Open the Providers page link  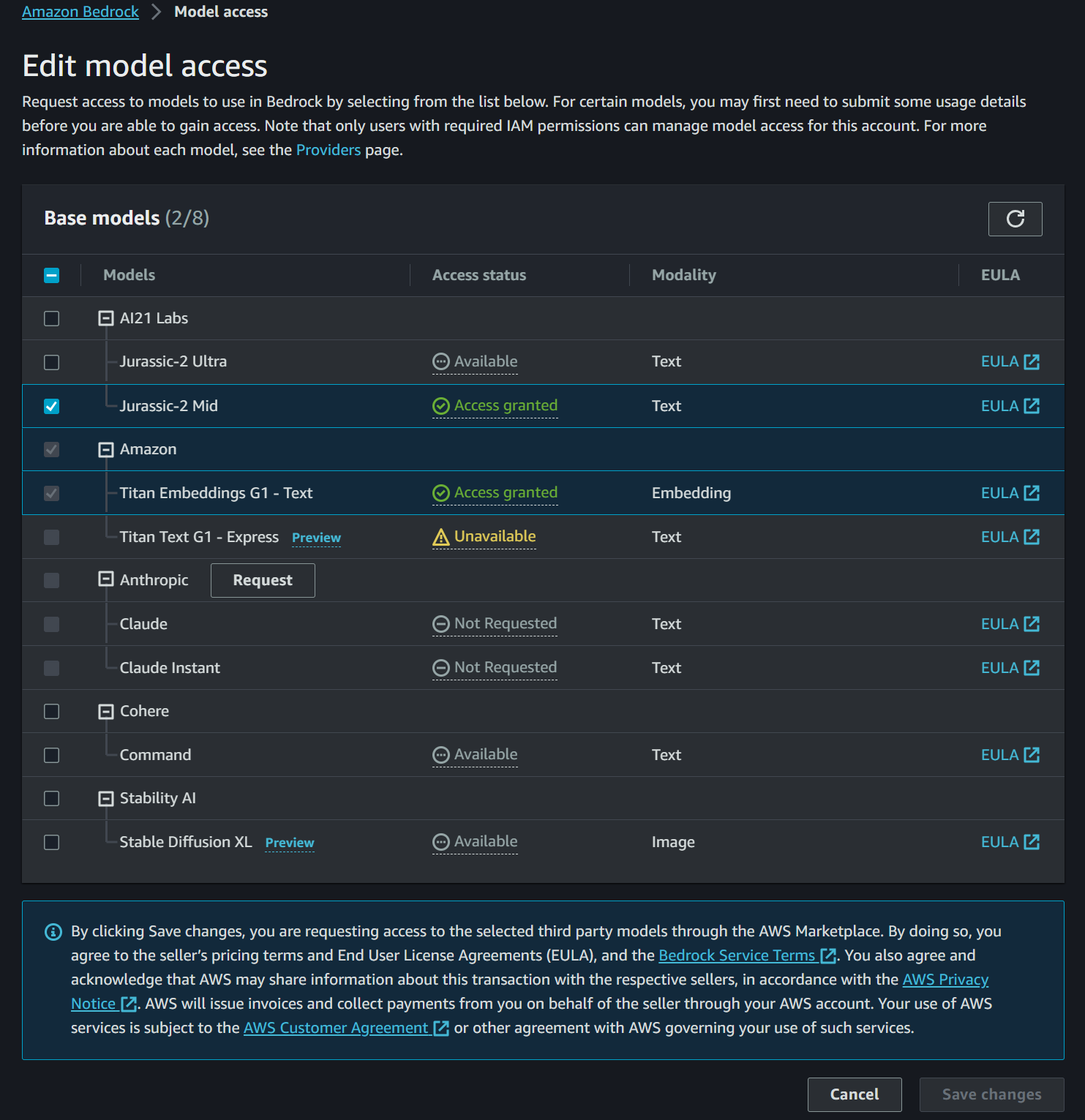click(x=328, y=150)
